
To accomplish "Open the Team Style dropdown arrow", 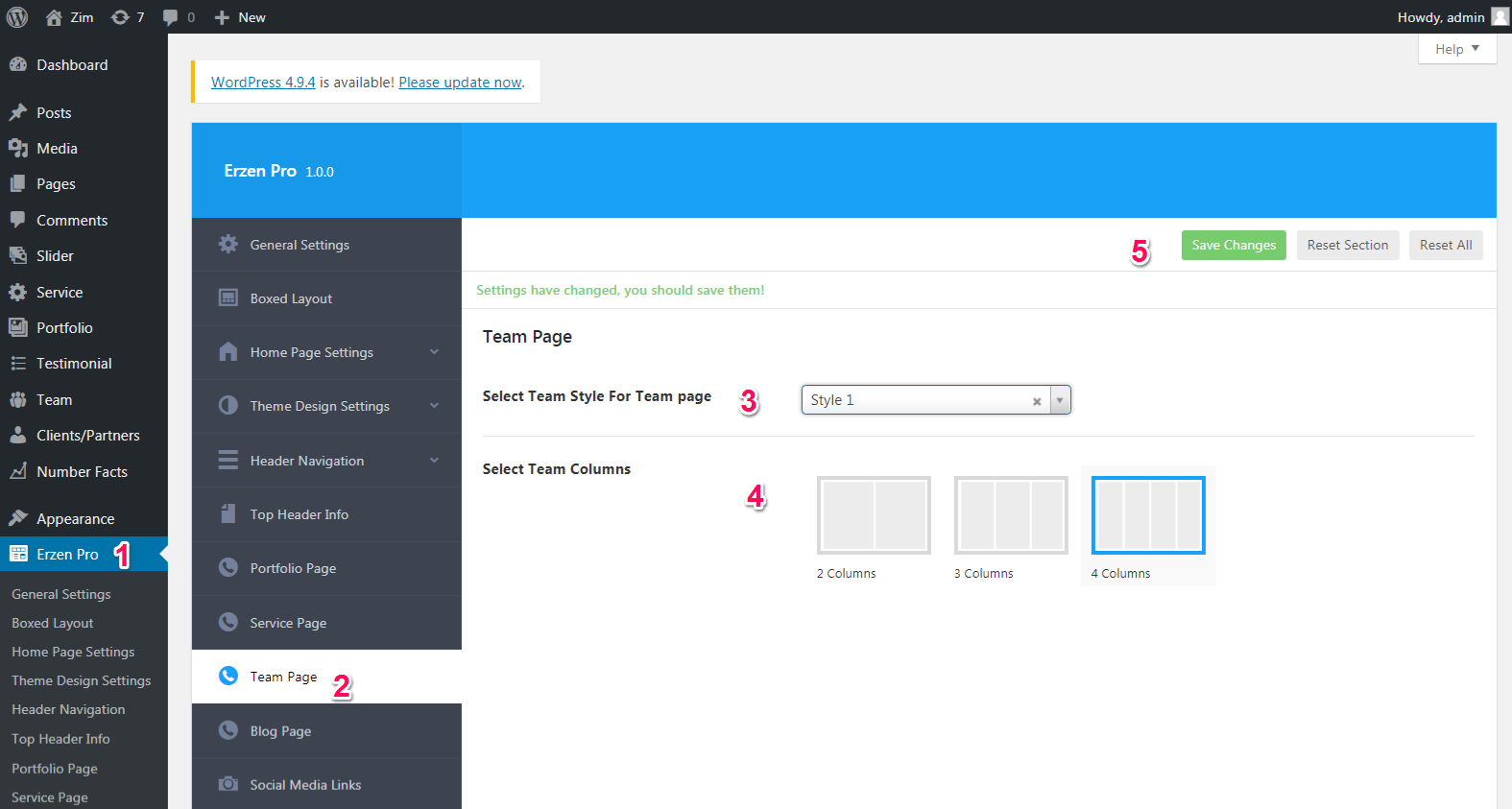I will tap(1060, 400).
